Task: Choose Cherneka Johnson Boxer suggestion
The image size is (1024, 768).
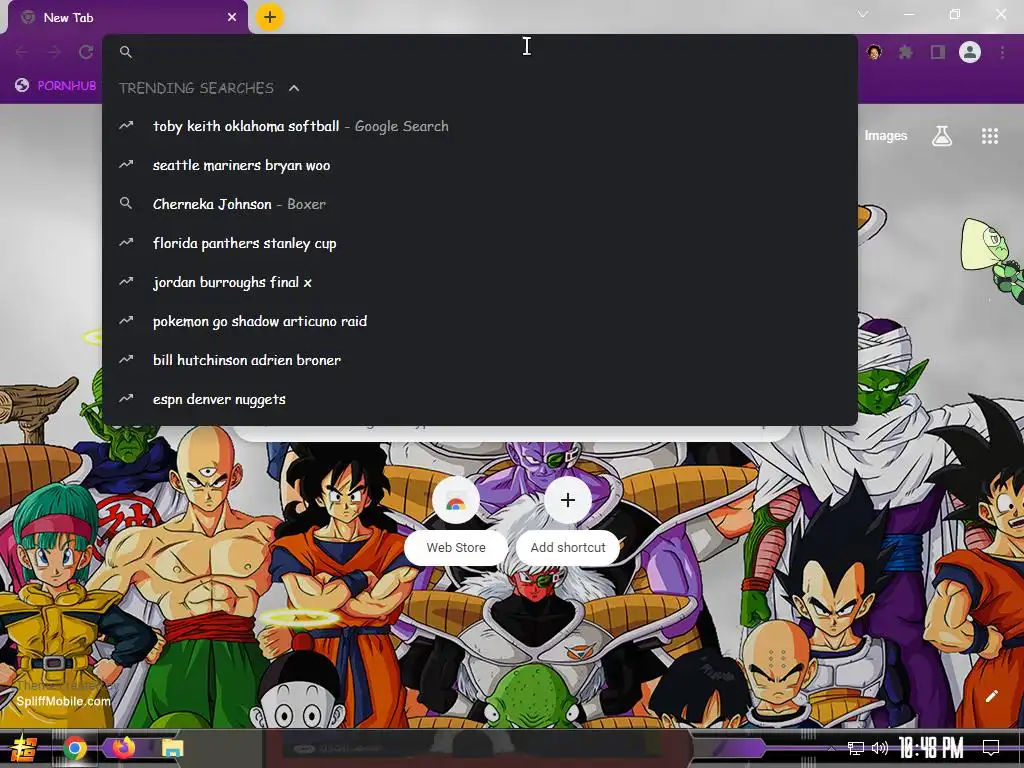Action: [x=480, y=204]
